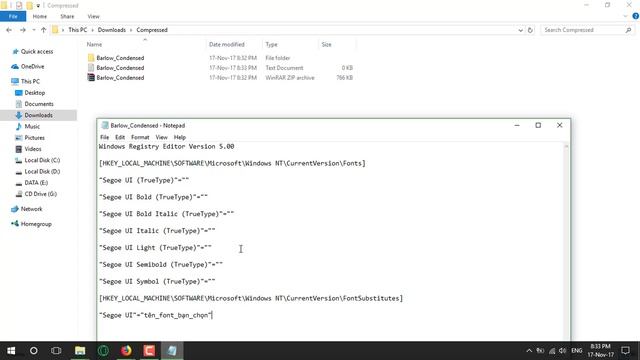Expand the address bar history dropdown
Image resolution: width=640 pixels, height=360 pixels.
520,30
